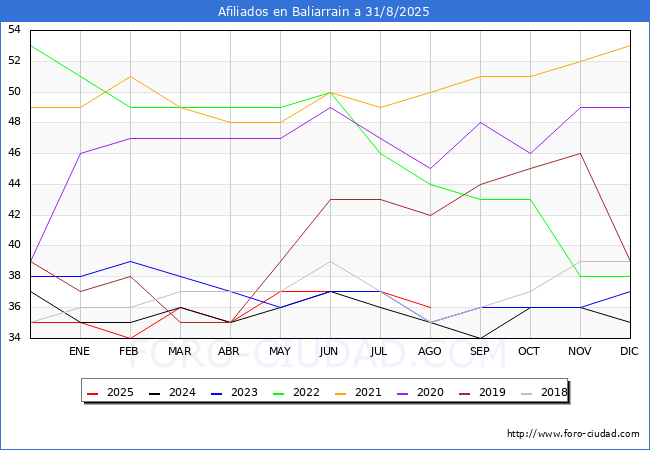The image size is (650, 450).
Task: Click the red 2025 line swatch
Action: (94, 393)
